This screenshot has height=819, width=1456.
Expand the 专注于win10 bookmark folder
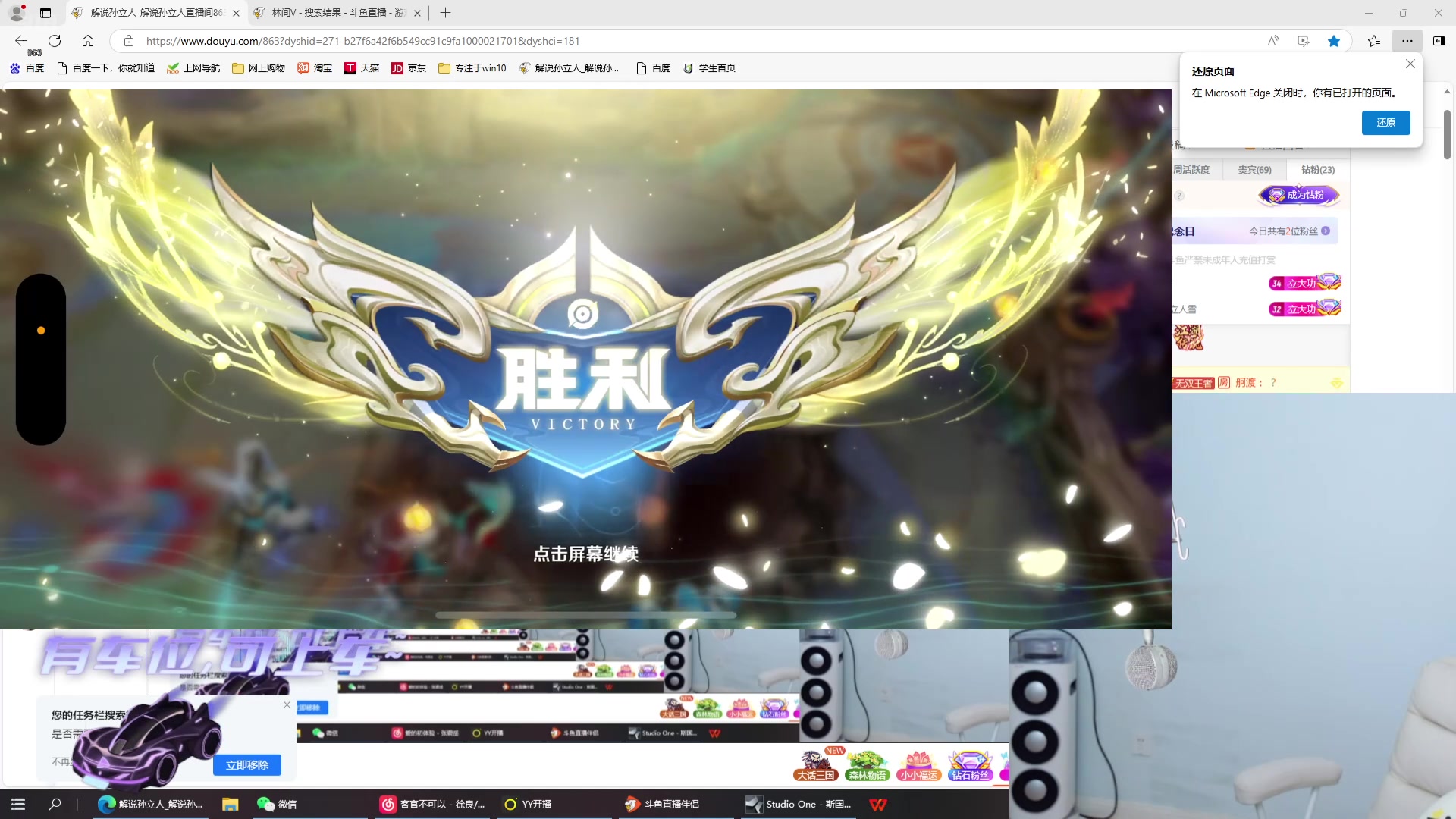click(x=472, y=68)
